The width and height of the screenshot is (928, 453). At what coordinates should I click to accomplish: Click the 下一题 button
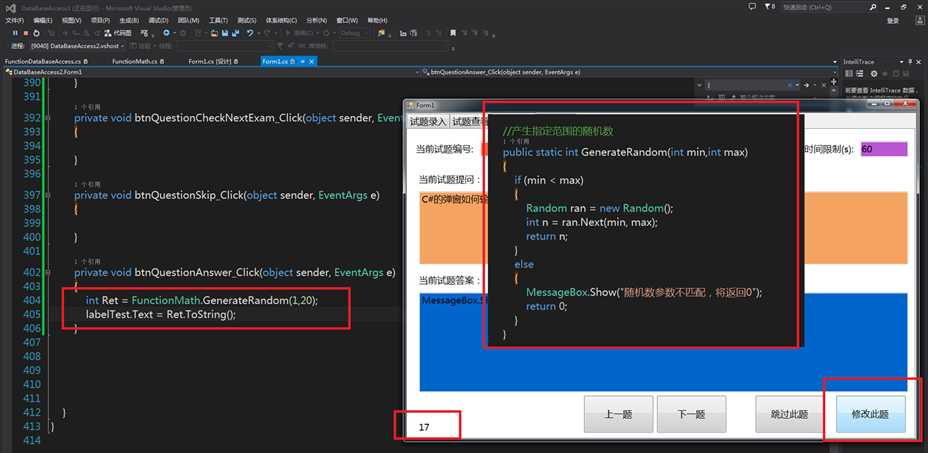[691, 415]
